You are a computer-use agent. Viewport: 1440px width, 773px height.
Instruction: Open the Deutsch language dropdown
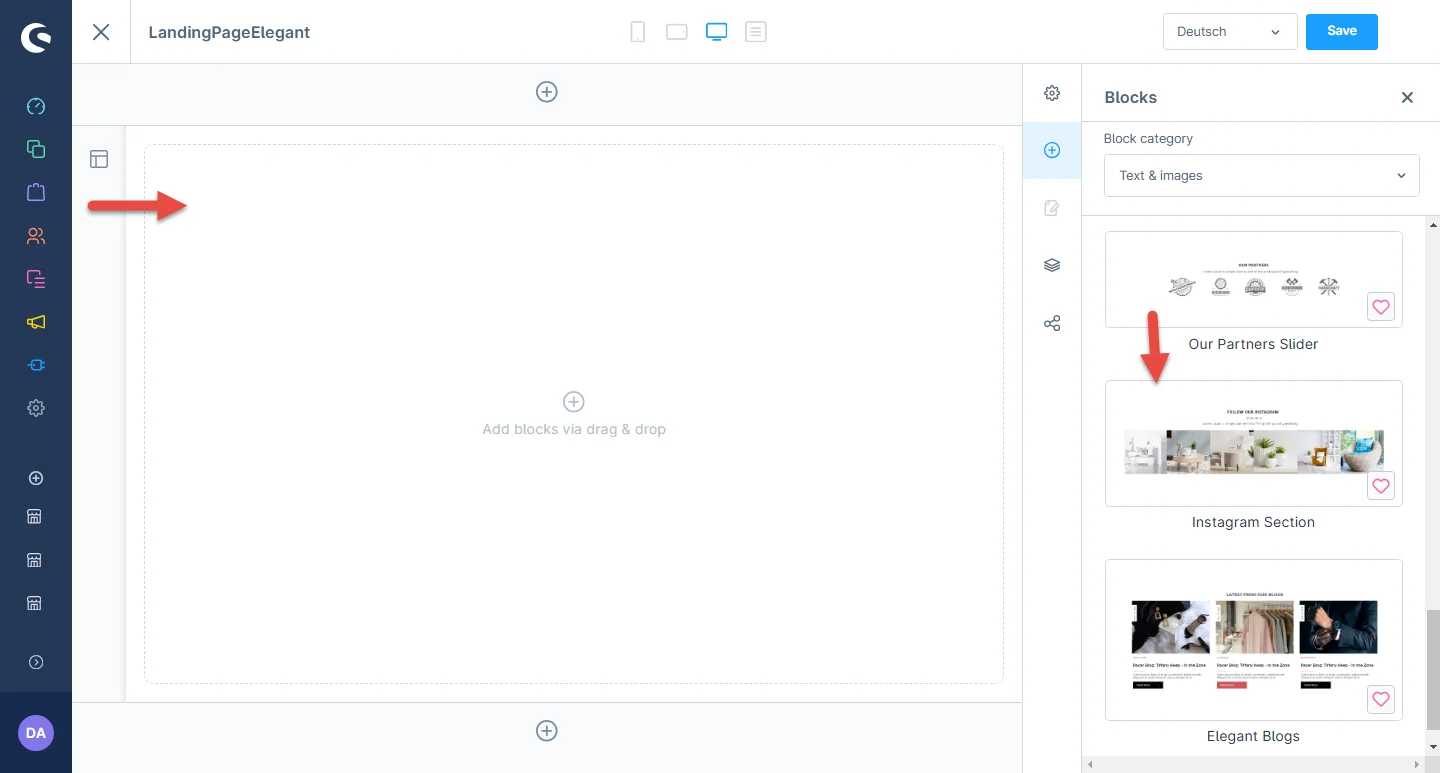click(1230, 32)
